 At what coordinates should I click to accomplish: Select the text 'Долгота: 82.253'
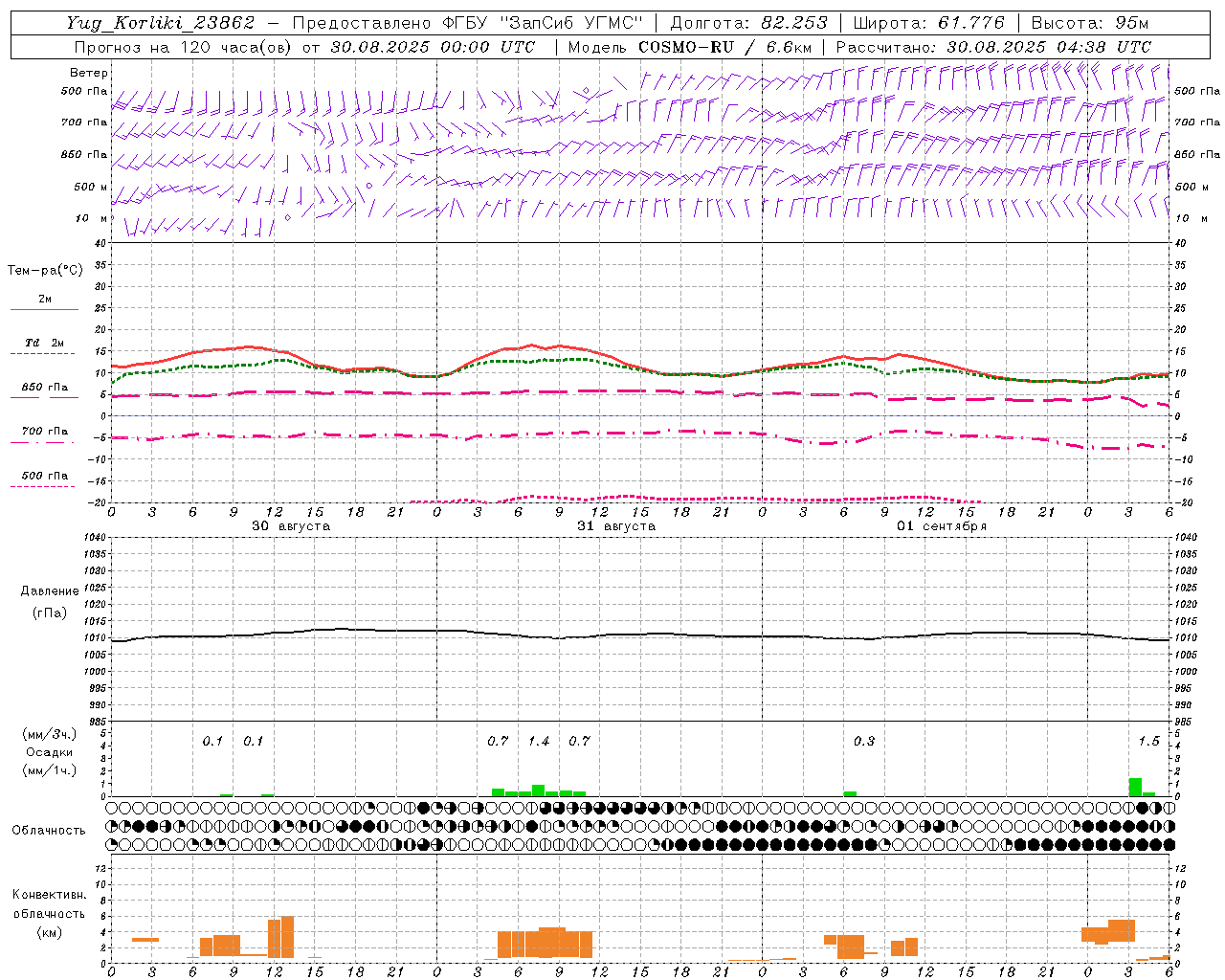(749, 23)
